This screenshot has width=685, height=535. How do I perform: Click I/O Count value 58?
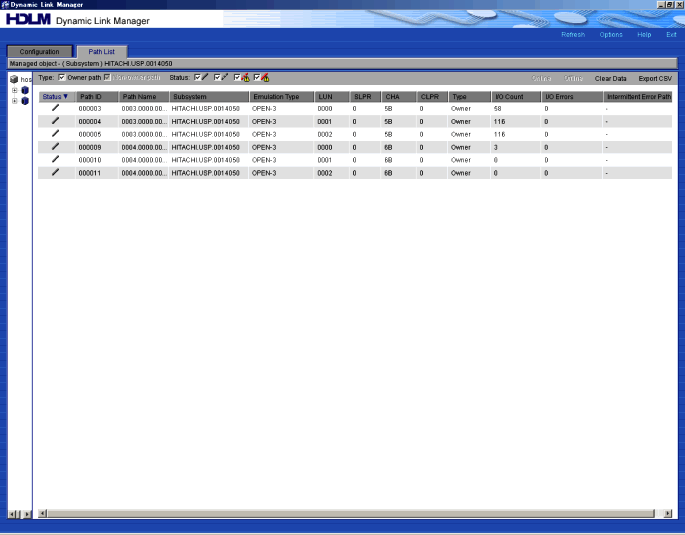coord(498,108)
